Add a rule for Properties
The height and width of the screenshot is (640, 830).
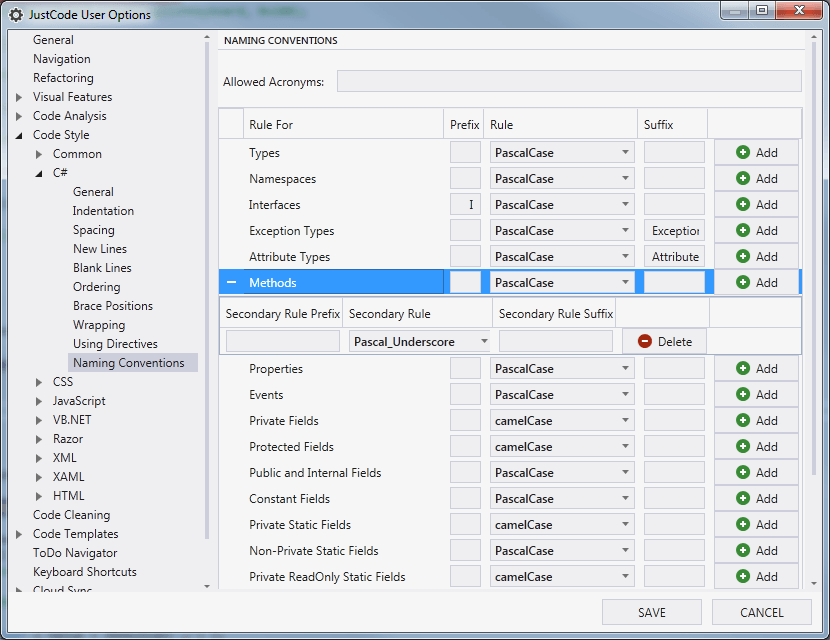coord(756,368)
